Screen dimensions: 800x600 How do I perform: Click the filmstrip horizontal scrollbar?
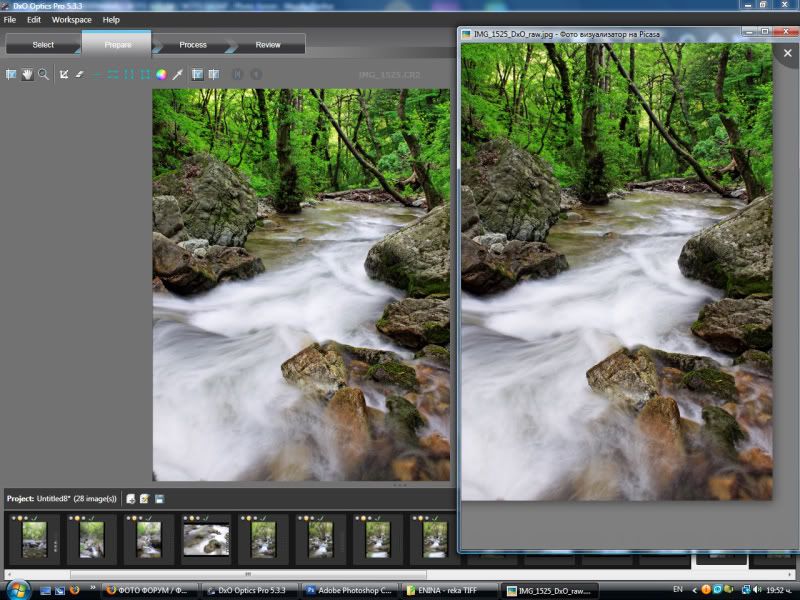click(248, 575)
